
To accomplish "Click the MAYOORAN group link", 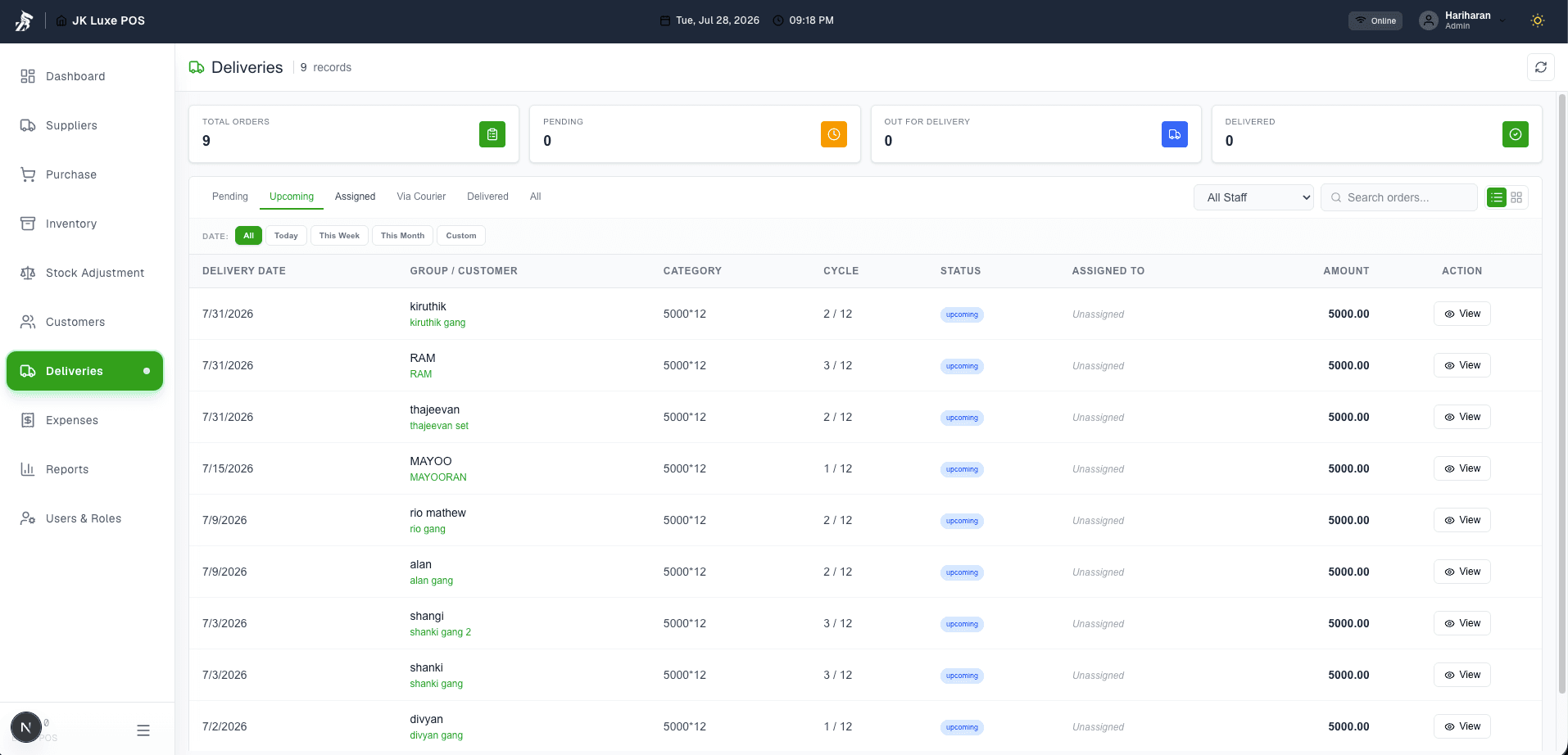I will pos(438,477).
